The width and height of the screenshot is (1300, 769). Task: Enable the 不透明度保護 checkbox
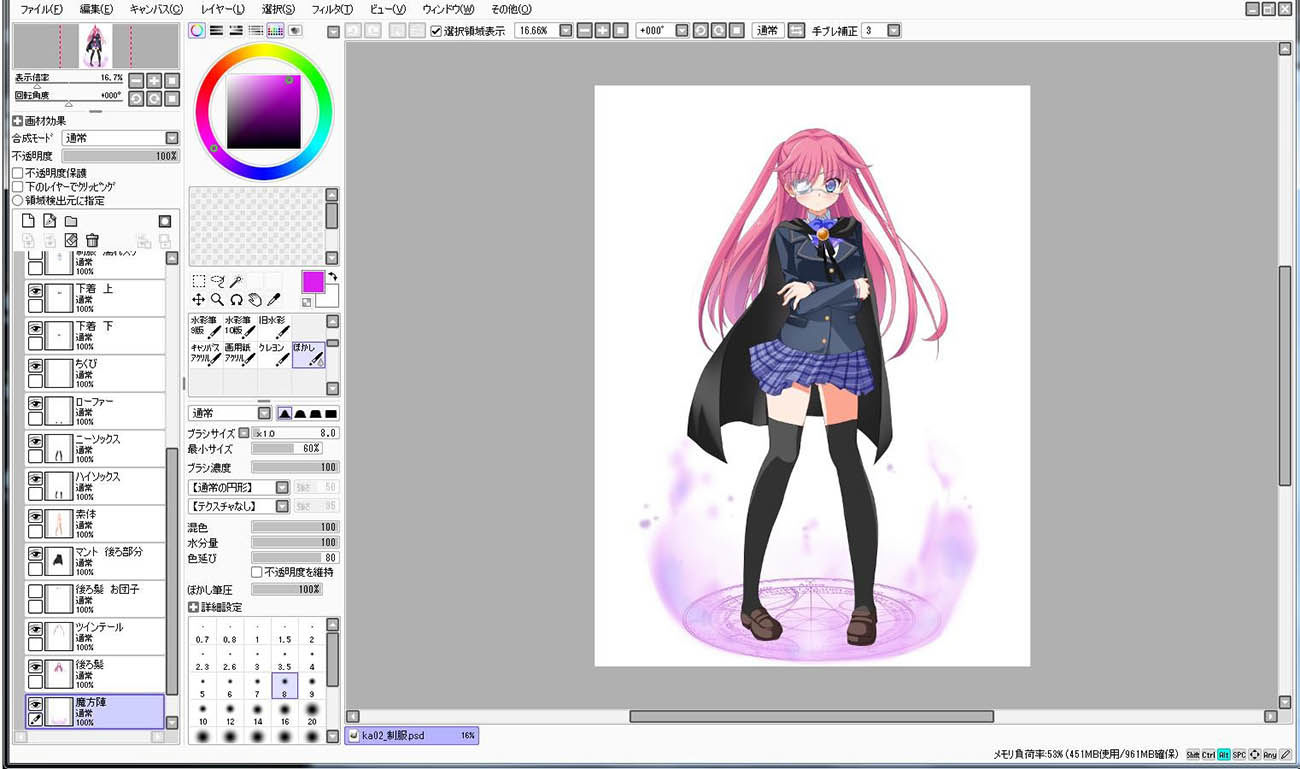[x=18, y=173]
